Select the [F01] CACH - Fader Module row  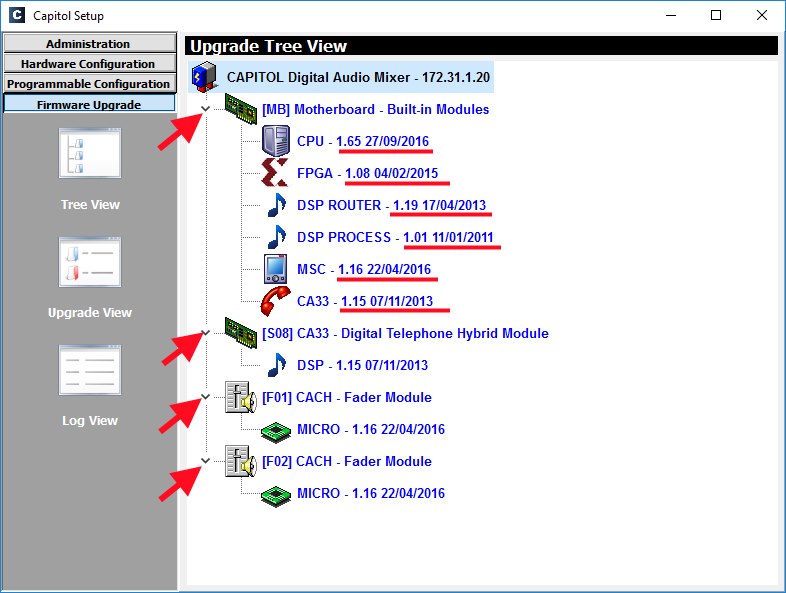coord(347,398)
